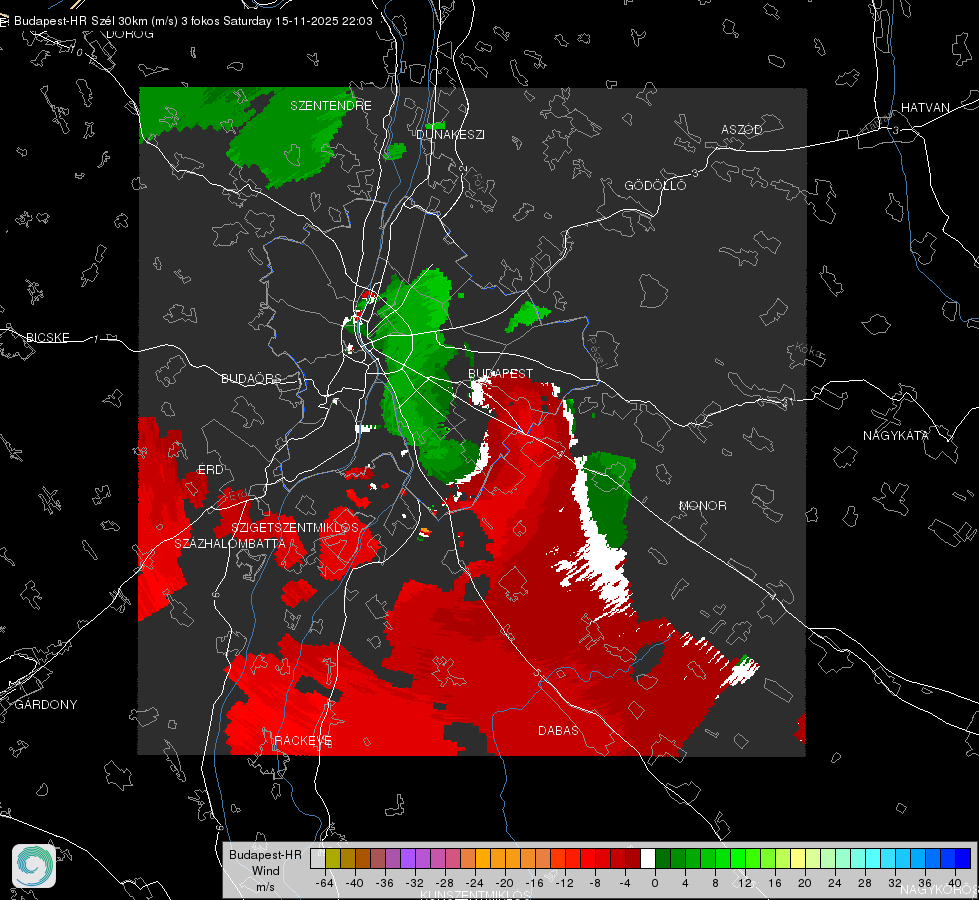979x900 pixels.
Task: Click the white zero-value legend swatch
Action: click(x=647, y=859)
